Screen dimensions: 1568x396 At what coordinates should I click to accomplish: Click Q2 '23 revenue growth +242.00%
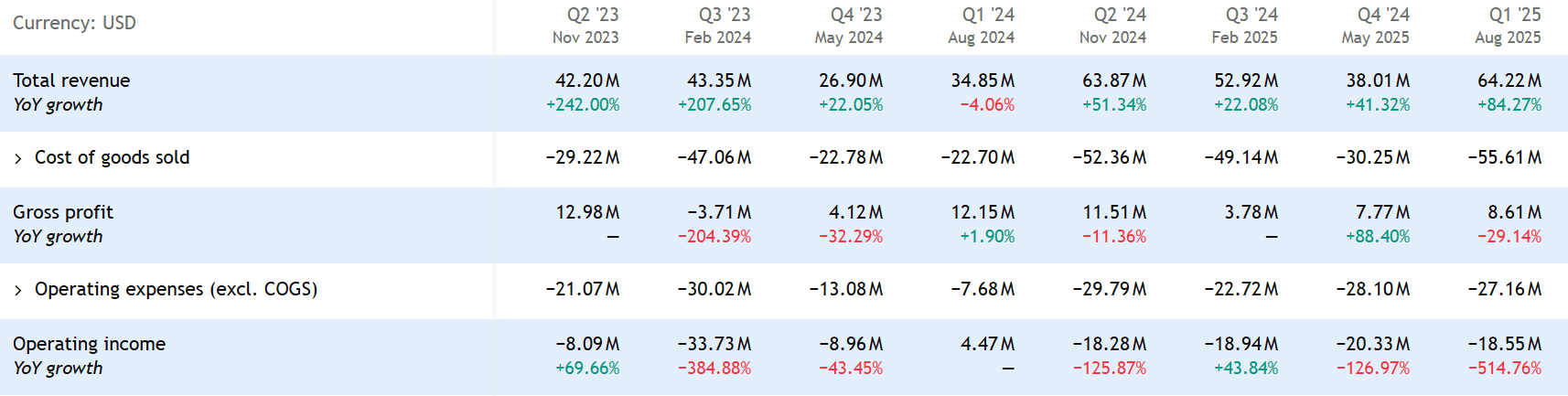point(583,105)
